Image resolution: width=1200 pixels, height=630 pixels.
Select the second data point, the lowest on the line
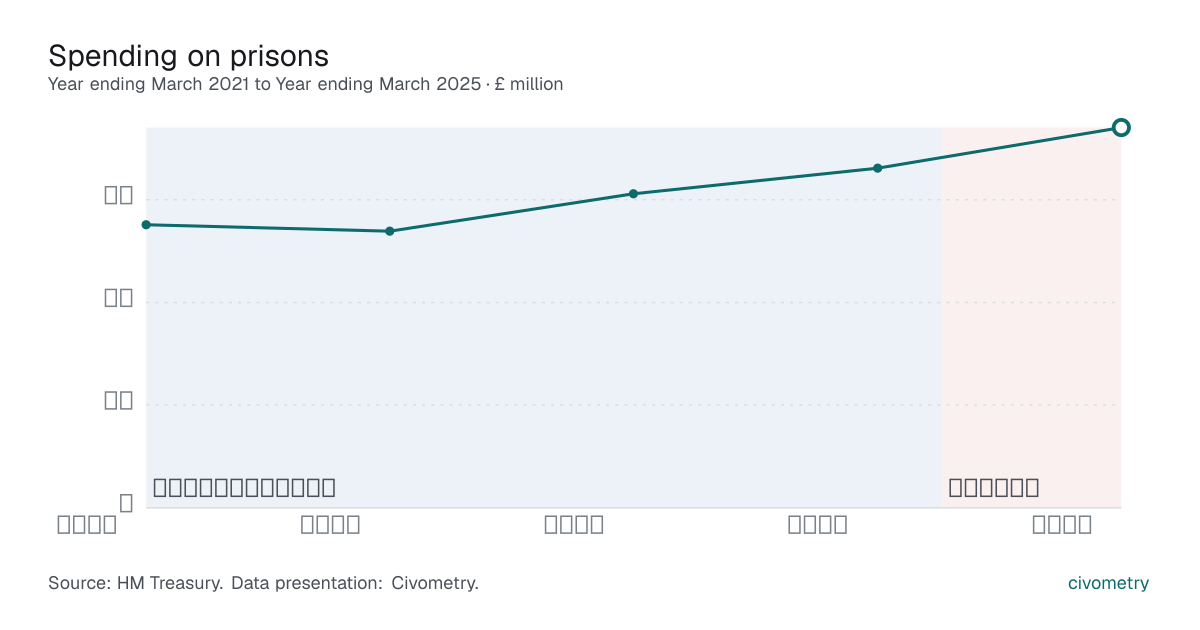coord(390,231)
